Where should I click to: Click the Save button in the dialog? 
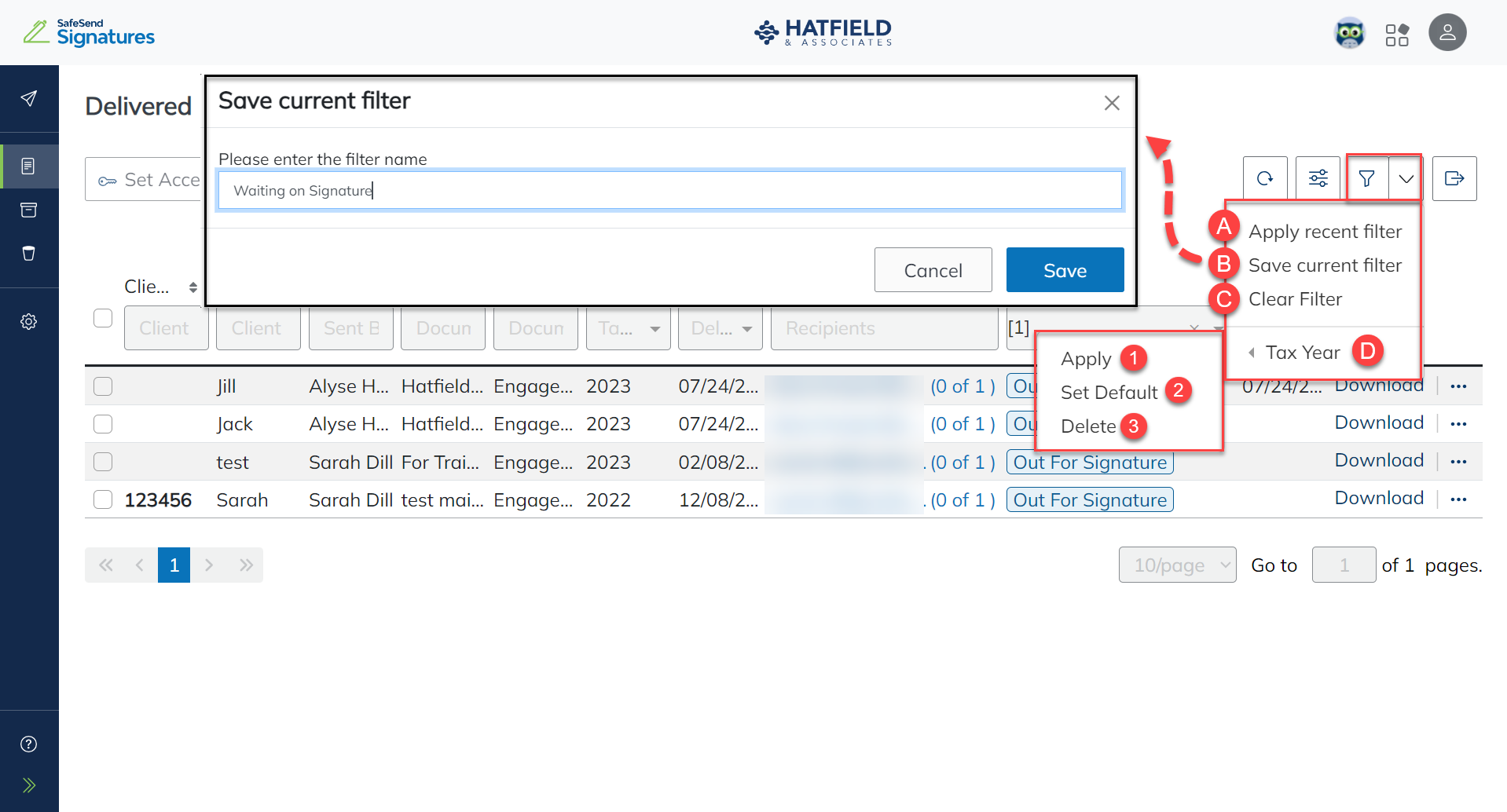tap(1065, 269)
